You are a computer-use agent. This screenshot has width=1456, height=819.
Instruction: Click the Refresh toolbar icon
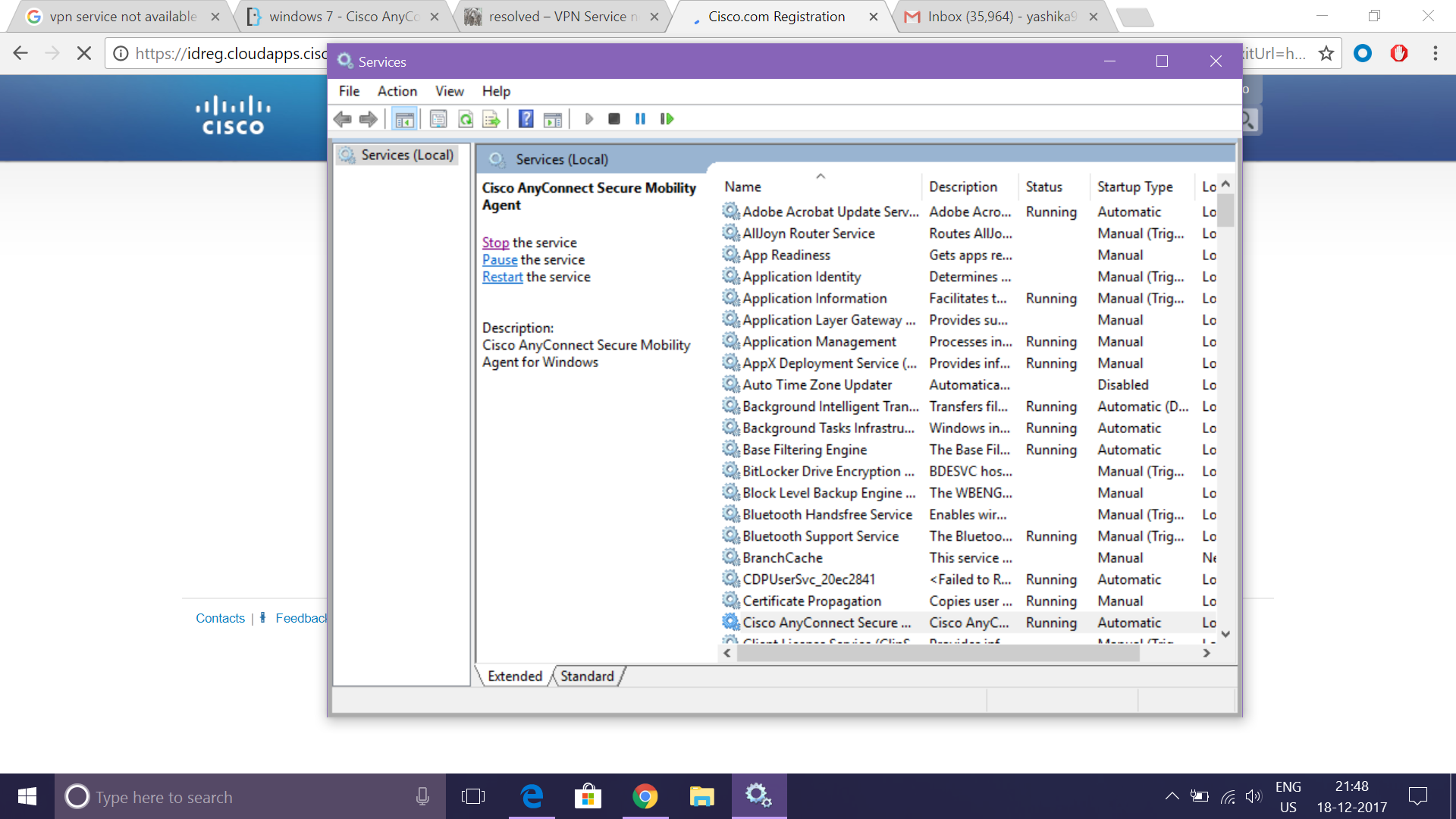466,119
